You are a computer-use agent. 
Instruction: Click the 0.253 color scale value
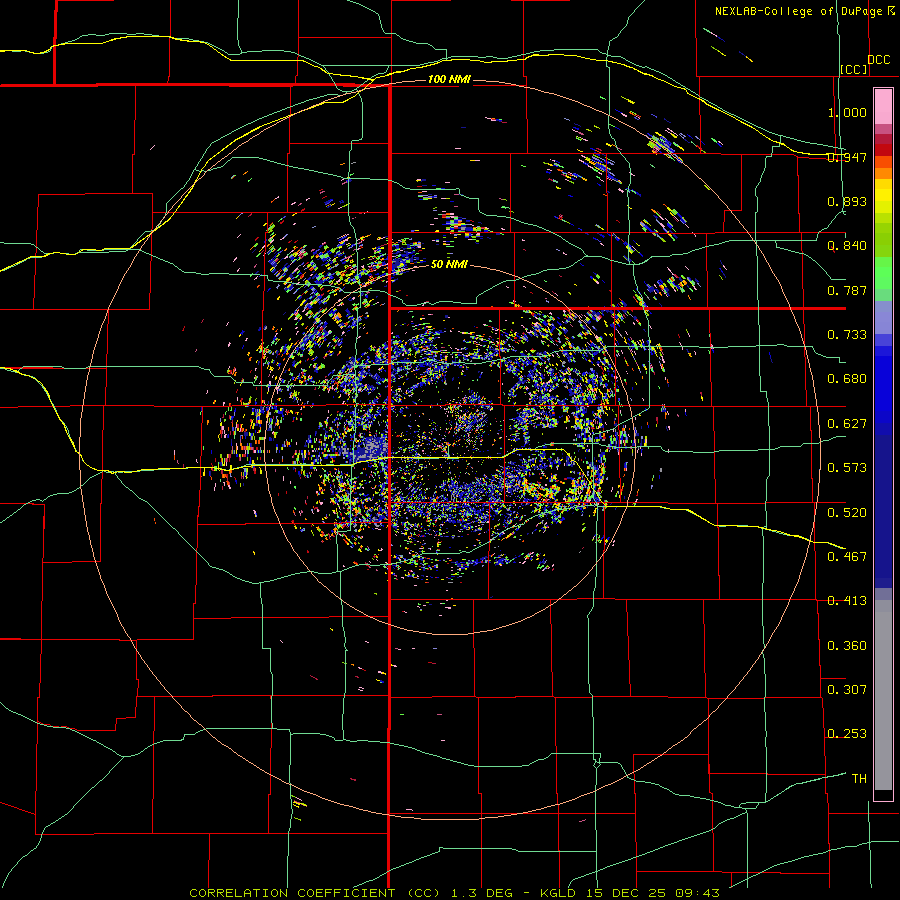[x=847, y=734]
